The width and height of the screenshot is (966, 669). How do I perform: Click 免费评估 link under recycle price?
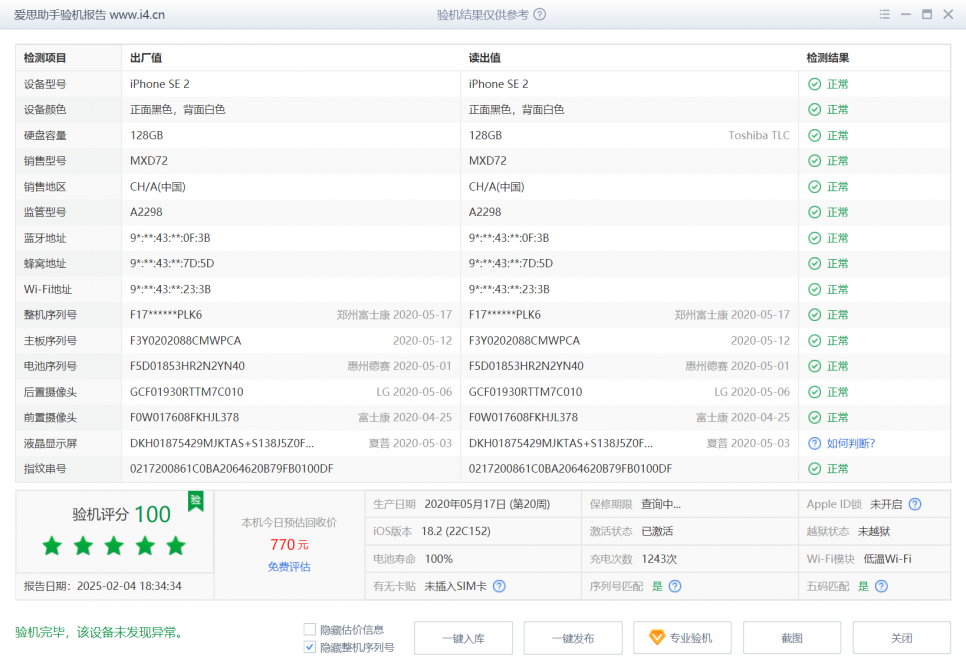tap(289, 567)
